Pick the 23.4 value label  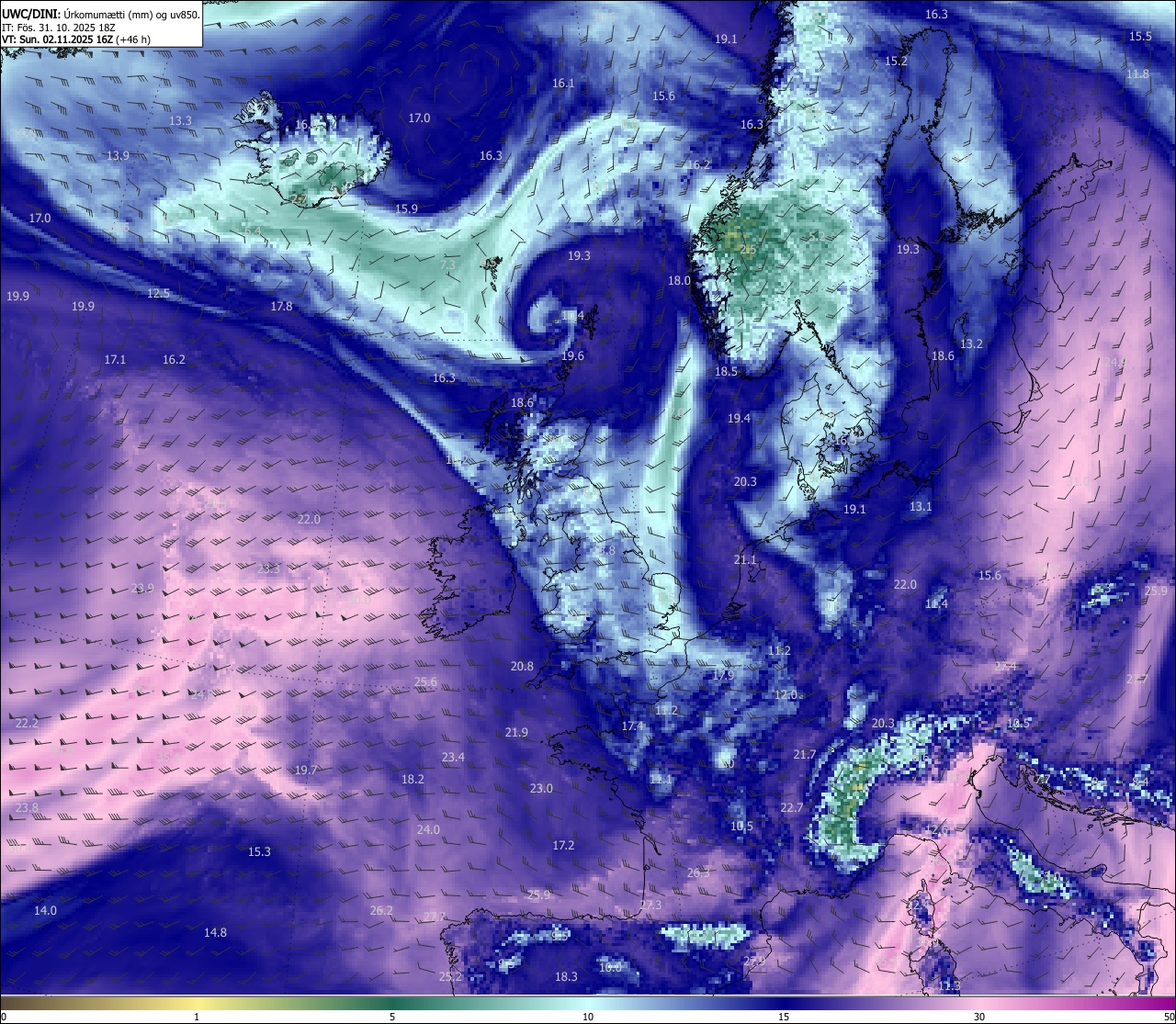pyautogui.click(x=453, y=757)
